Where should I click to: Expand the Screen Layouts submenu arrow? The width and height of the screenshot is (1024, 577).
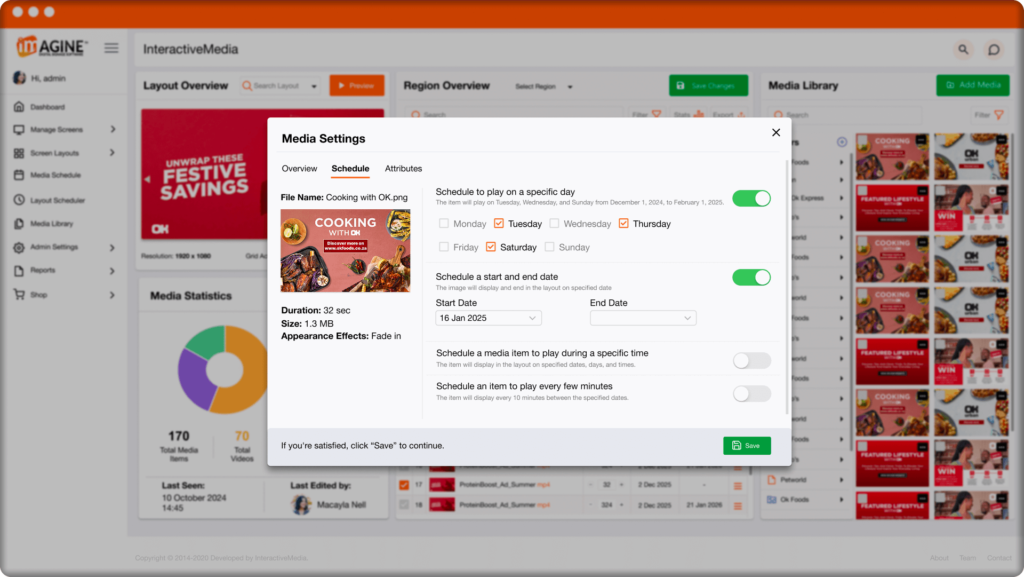113,153
